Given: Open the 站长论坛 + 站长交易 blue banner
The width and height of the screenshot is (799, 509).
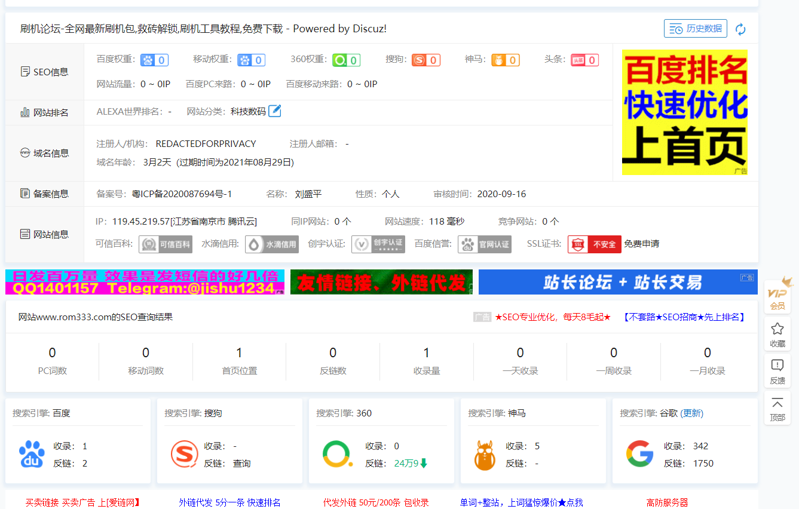Looking at the screenshot, I should point(618,282).
